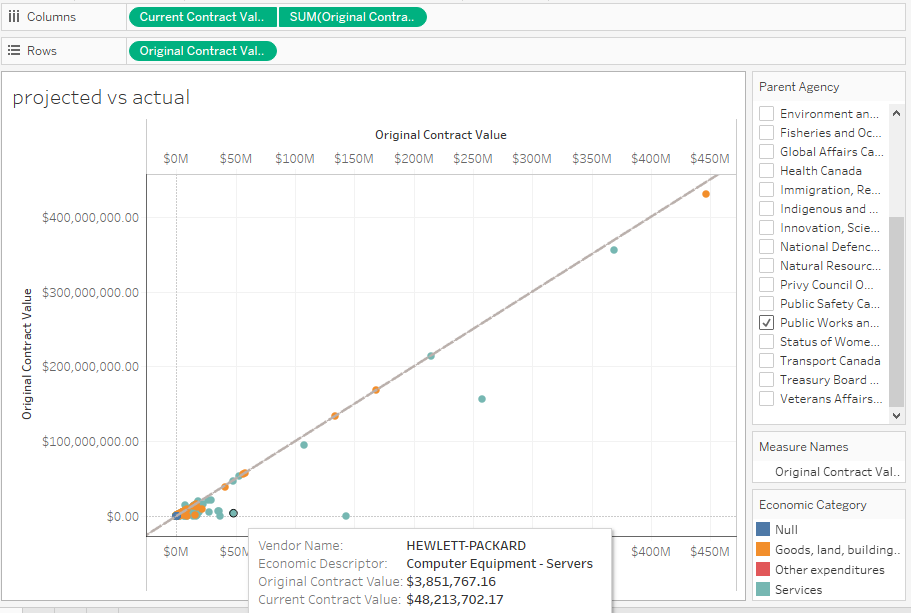Select the teal Services legend swatch
The width and height of the screenshot is (912, 613).
click(761, 587)
